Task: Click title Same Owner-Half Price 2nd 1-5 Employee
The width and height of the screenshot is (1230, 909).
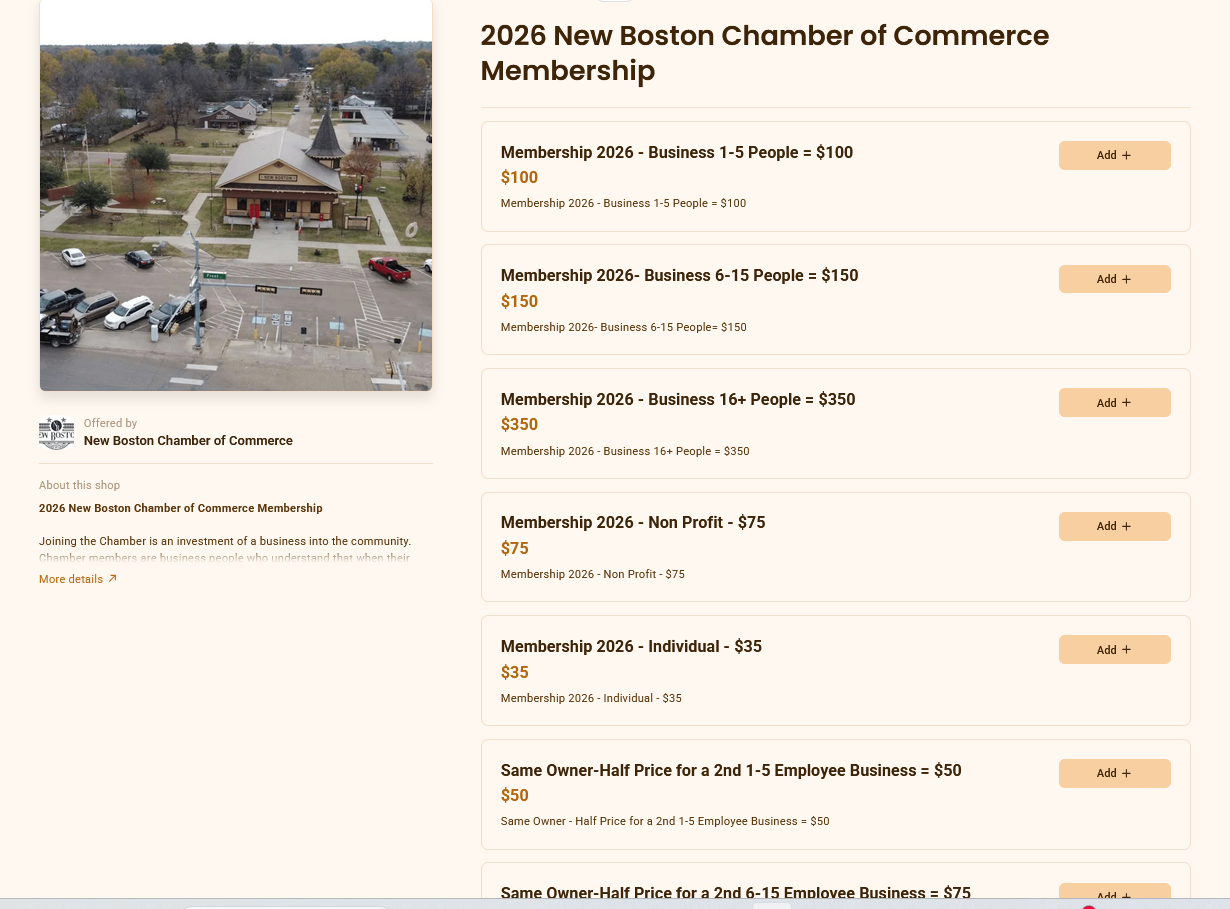Action: [x=731, y=770]
